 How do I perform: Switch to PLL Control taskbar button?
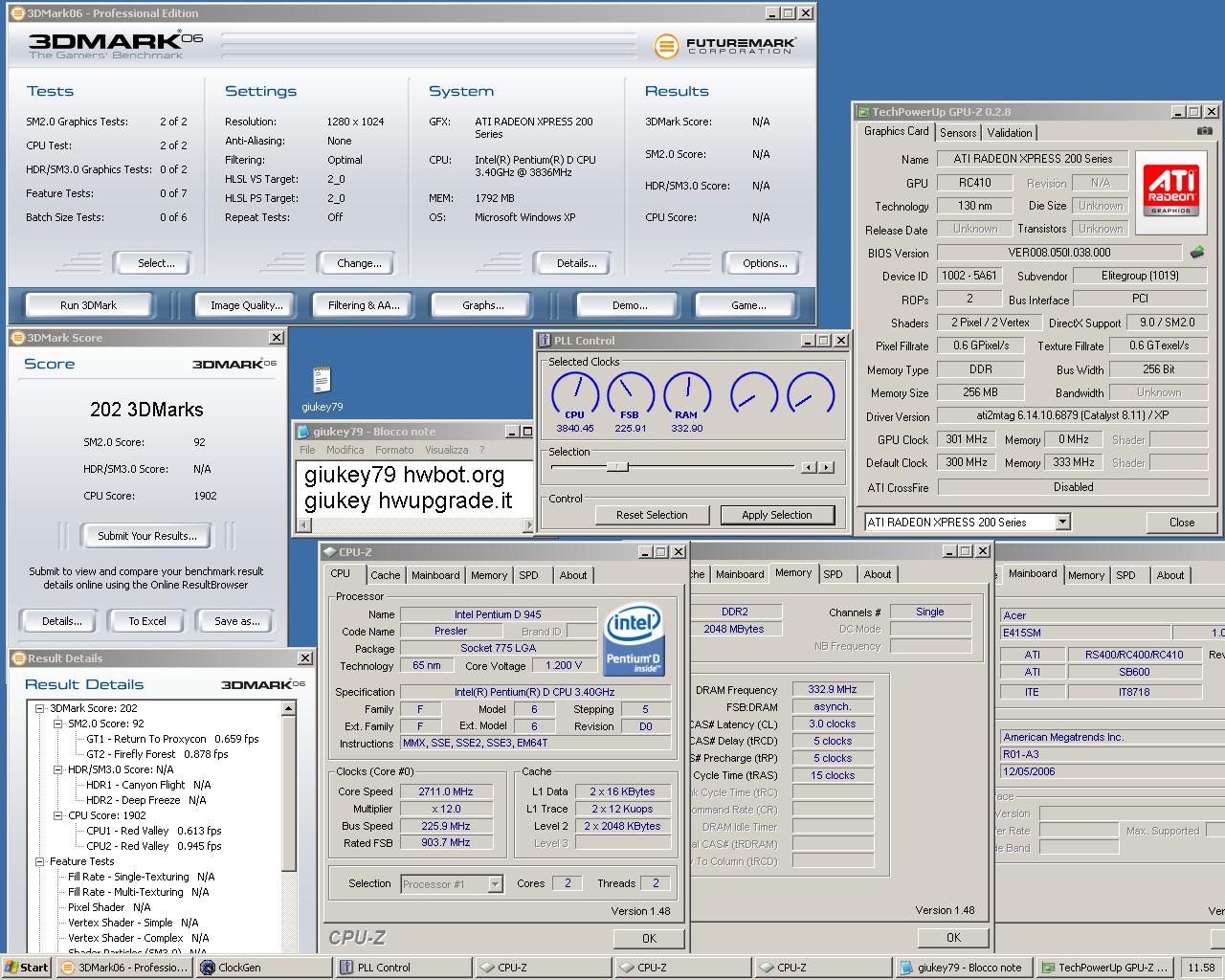tap(403, 968)
